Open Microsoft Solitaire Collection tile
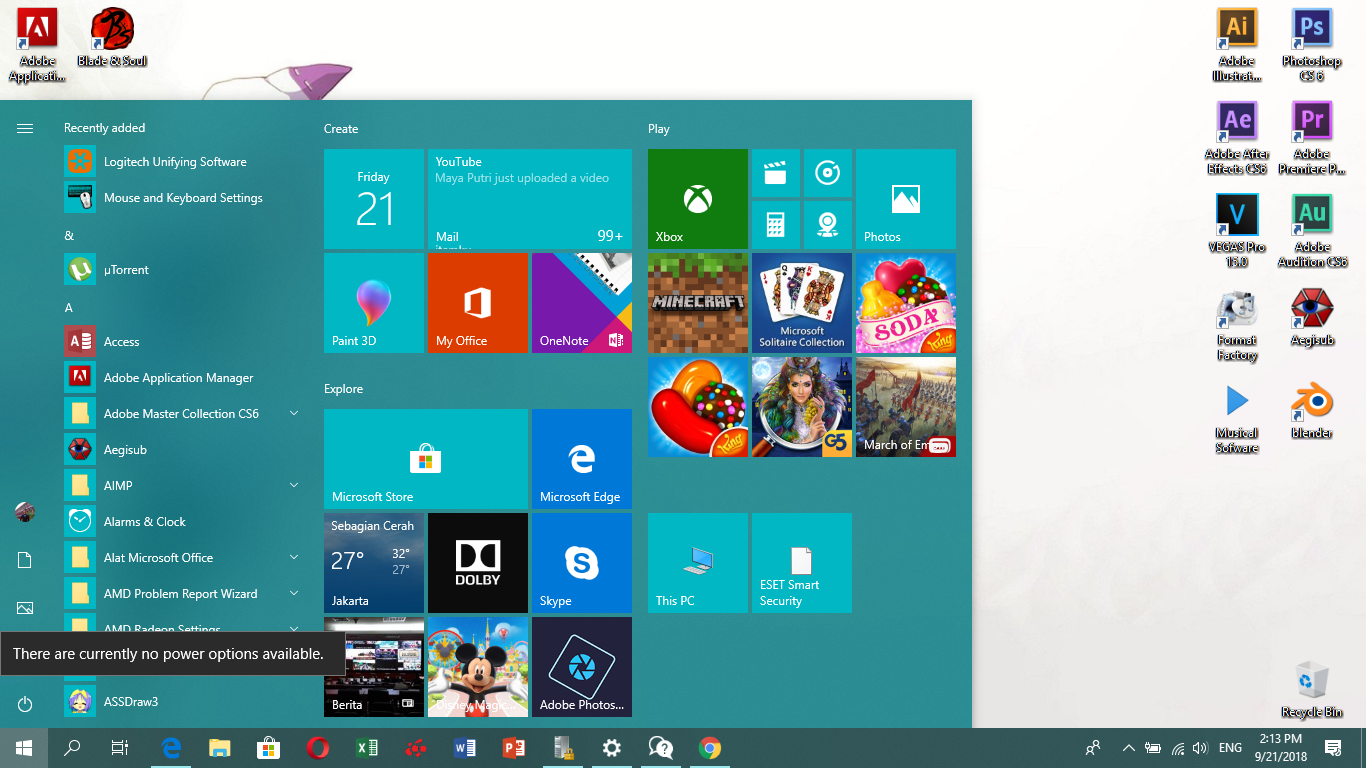This screenshot has height=768, width=1366. click(802, 303)
